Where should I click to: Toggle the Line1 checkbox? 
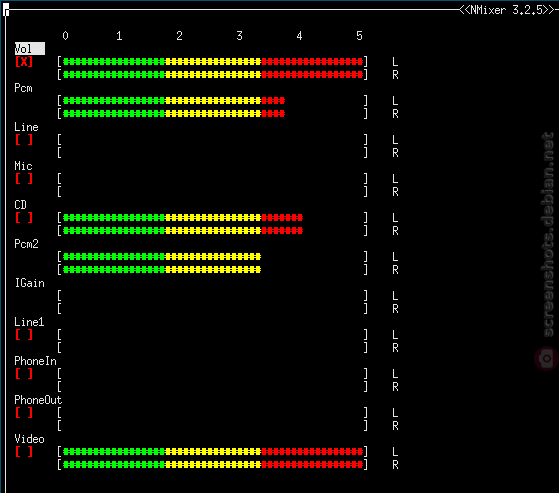pos(24,334)
